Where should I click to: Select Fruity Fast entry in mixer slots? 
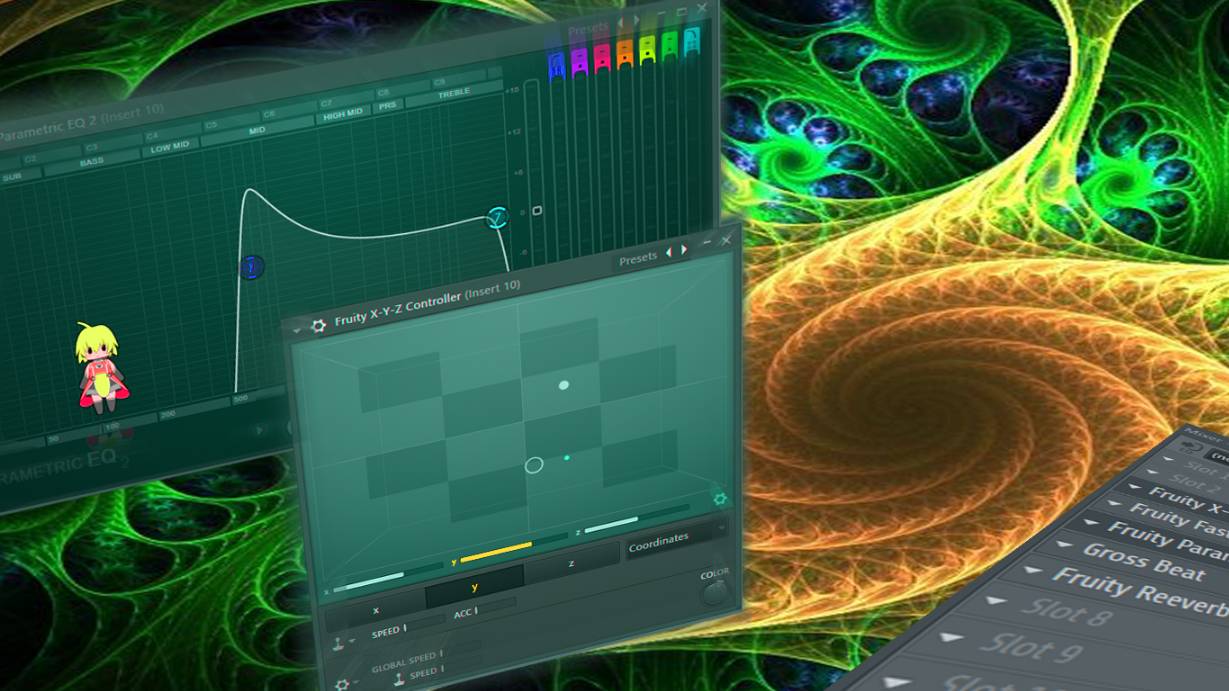[1179, 520]
